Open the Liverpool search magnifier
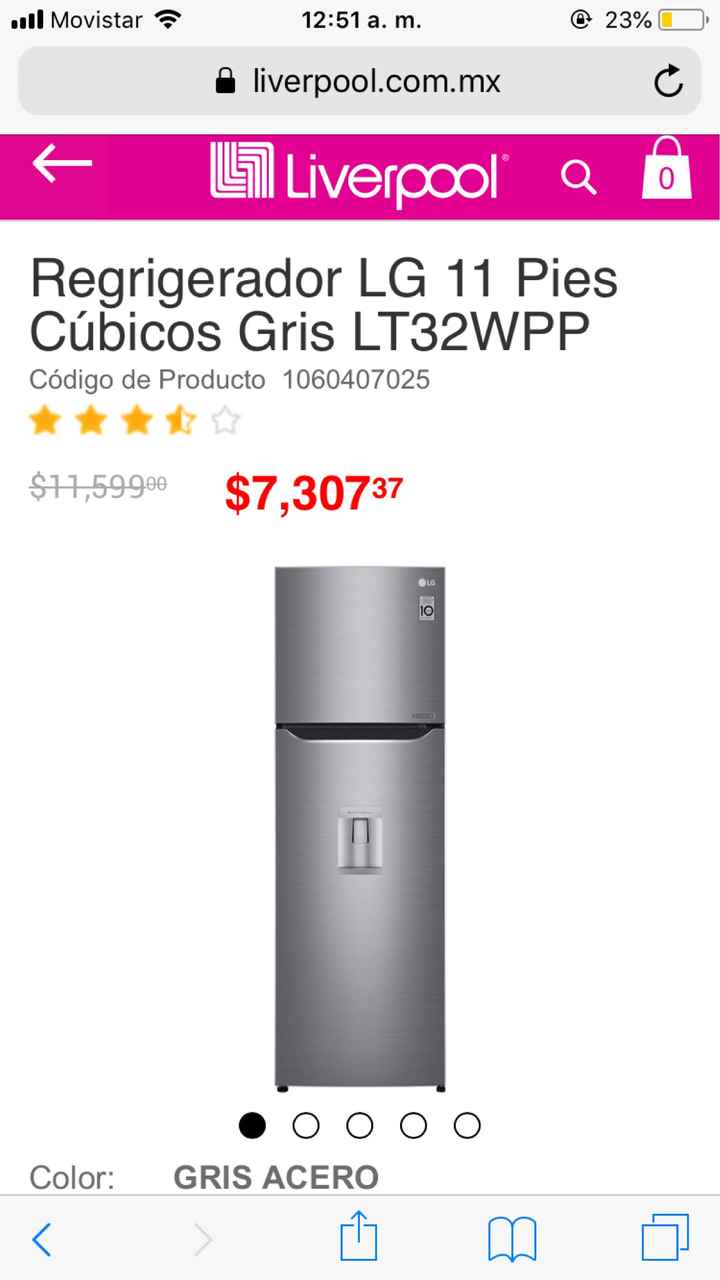720x1280 pixels. coord(578,177)
